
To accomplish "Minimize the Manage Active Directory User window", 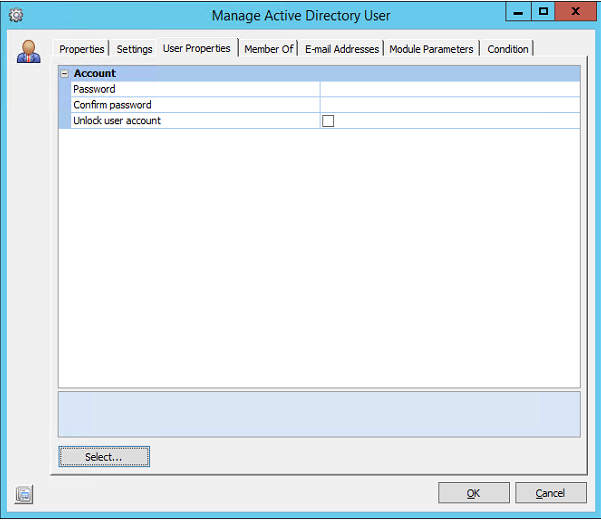I will 518,12.
